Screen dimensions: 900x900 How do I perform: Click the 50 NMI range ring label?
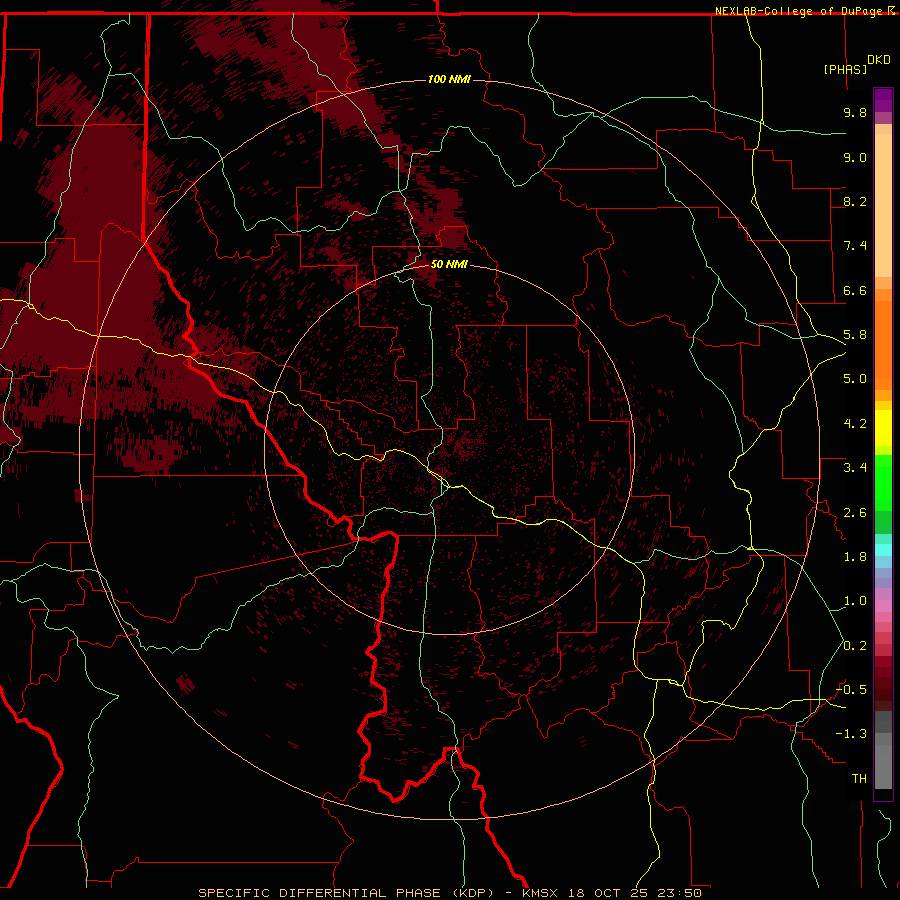(449, 264)
